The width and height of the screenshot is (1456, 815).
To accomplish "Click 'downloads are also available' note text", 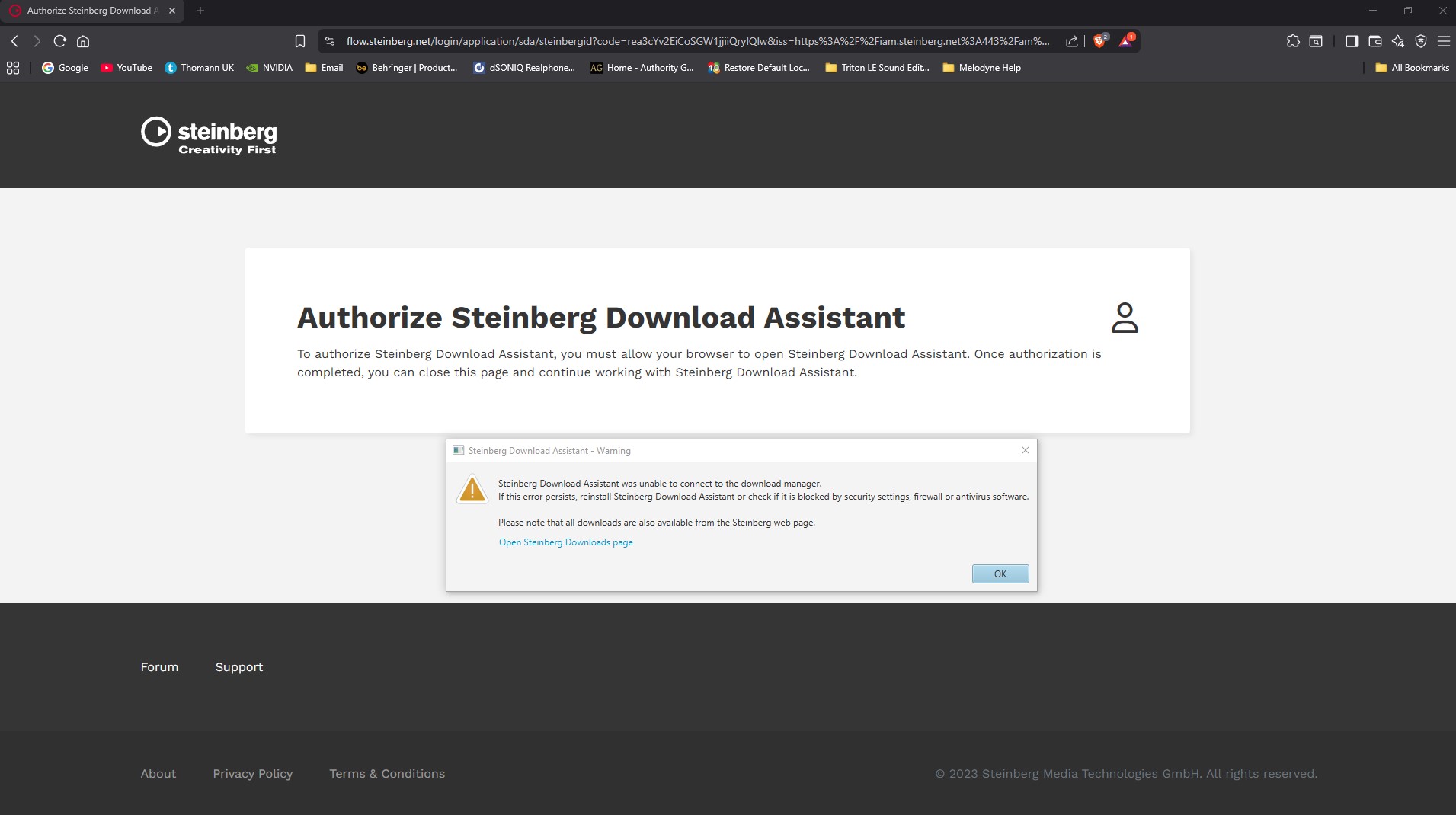I will coord(657,523).
